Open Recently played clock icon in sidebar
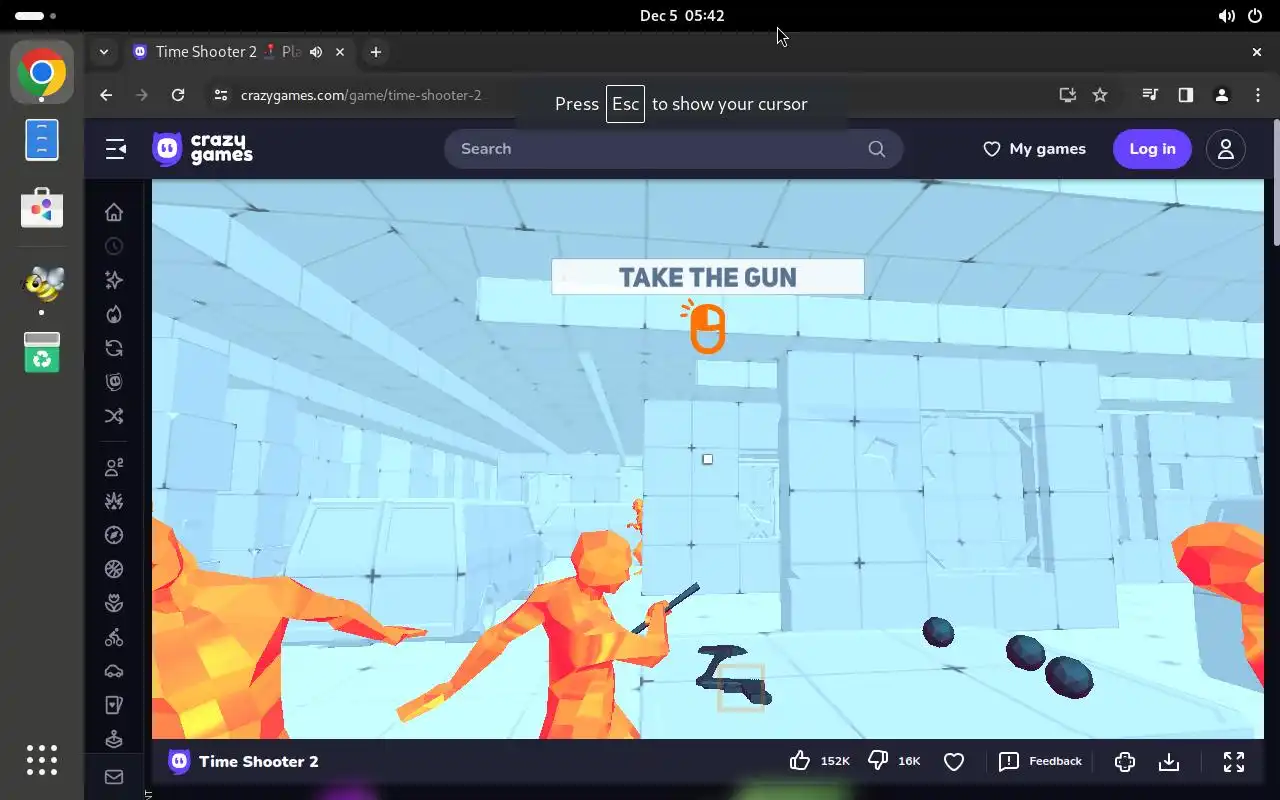Image resolution: width=1280 pixels, height=800 pixels. (x=114, y=246)
